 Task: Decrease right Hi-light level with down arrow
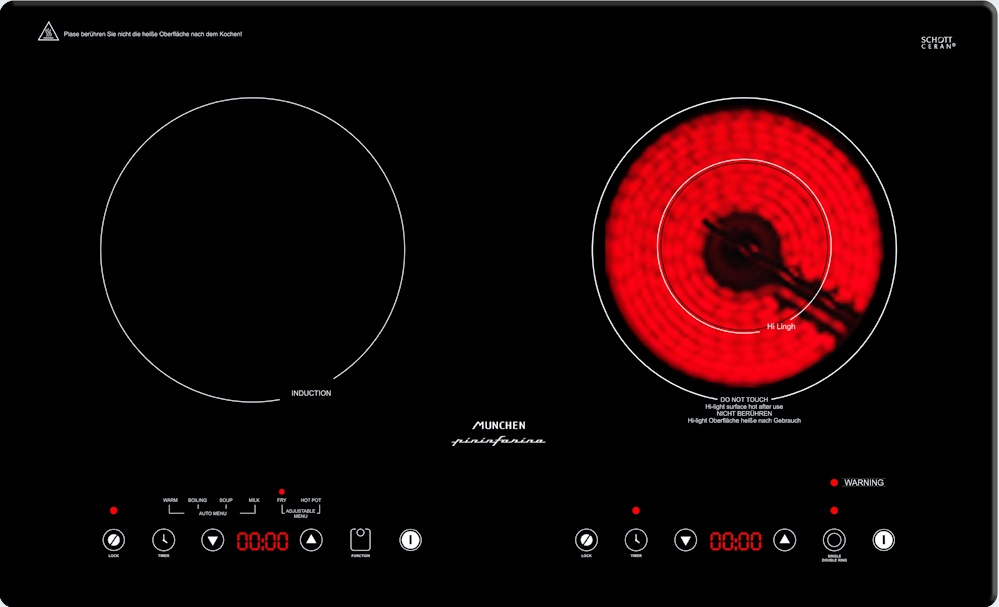tap(685, 540)
